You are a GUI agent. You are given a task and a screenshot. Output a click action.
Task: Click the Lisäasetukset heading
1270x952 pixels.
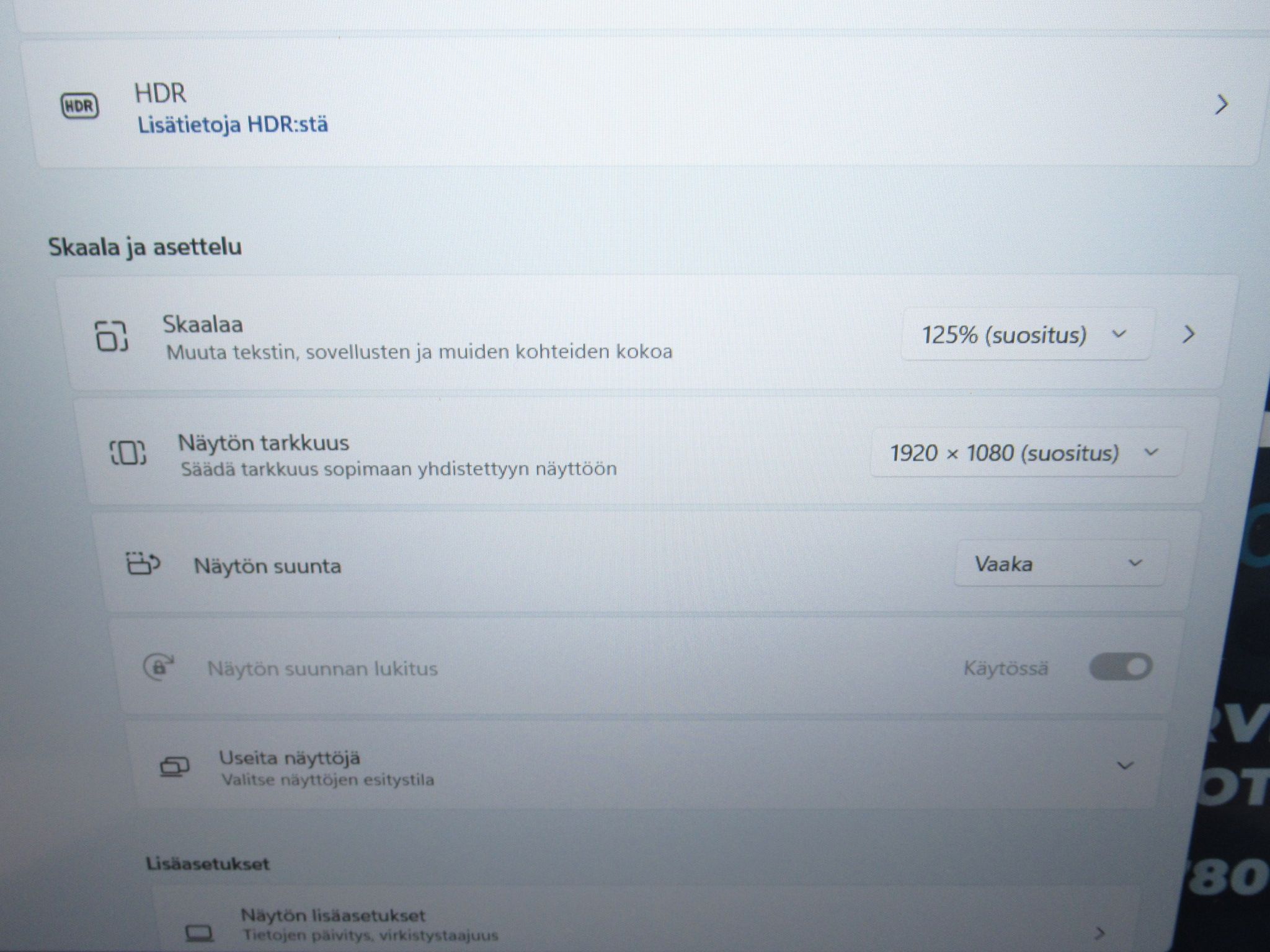point(208,863)
